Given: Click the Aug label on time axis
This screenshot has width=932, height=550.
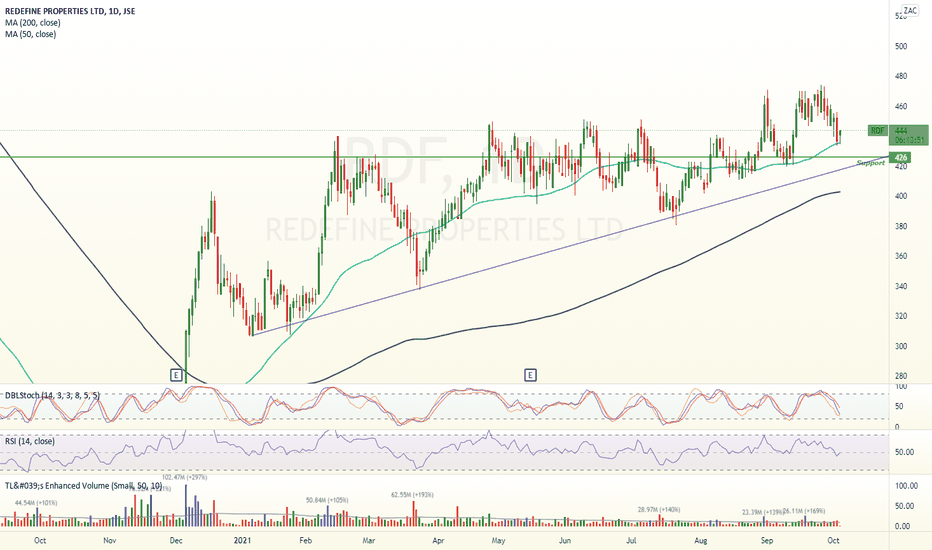Looking at the screenshot, I should click(701, 540).
